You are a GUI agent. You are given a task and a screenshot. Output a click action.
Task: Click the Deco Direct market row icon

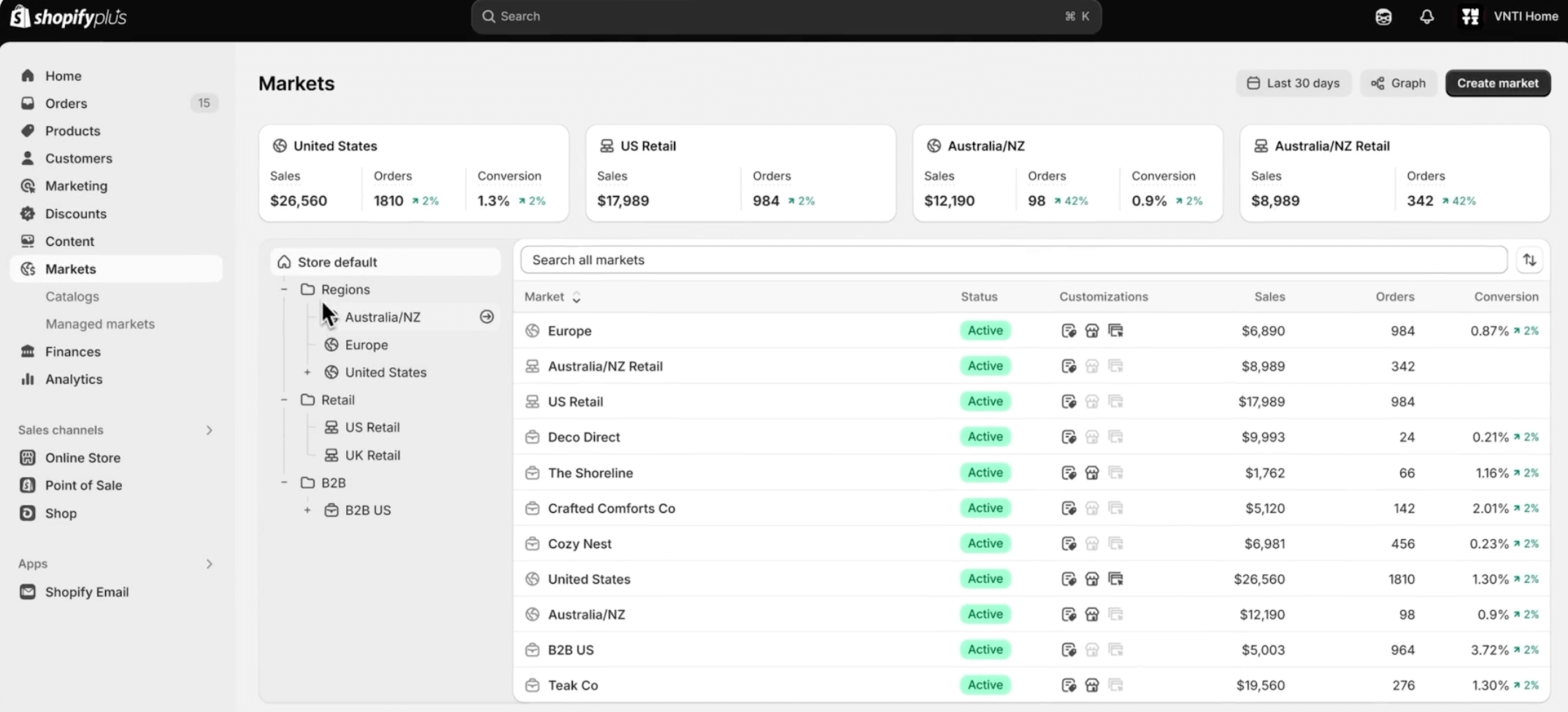[x=532, y=437]
